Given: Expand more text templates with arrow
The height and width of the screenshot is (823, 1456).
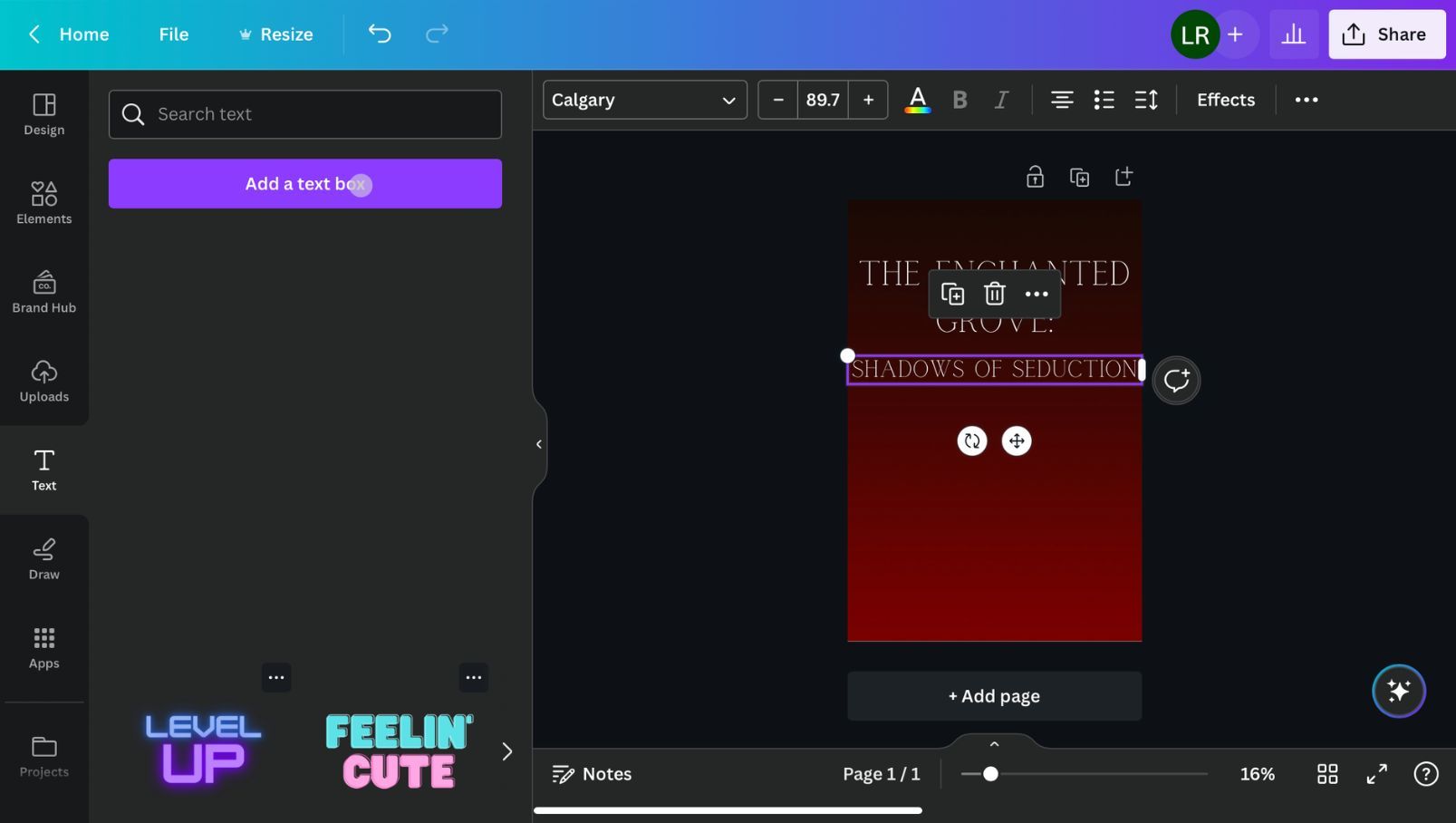Looking at the screenshot, I should click(x=506, y=750).
